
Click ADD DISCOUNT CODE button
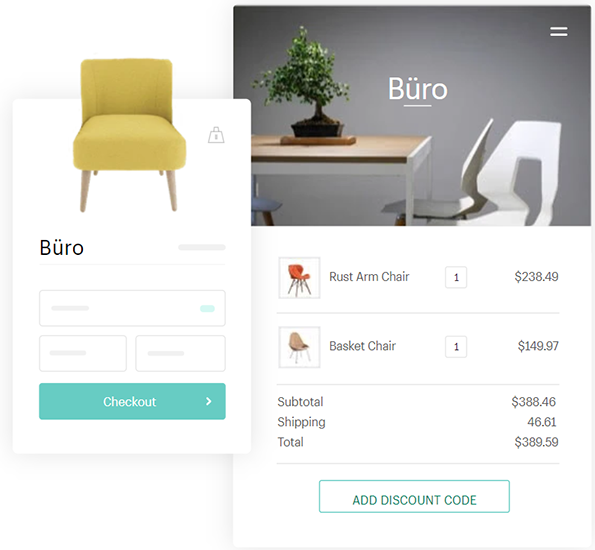(x=414, y=496)
